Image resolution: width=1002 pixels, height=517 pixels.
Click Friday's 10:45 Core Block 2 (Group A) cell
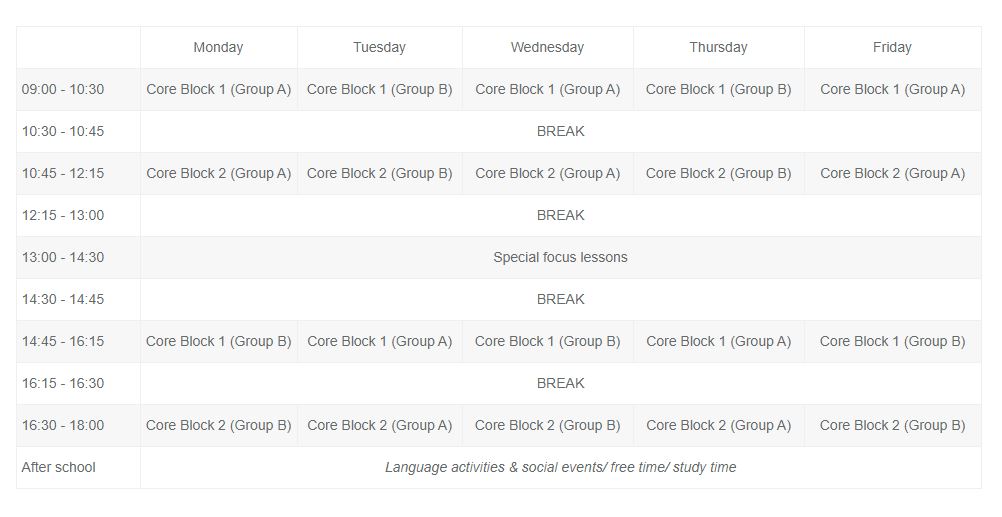pos(892,173)
